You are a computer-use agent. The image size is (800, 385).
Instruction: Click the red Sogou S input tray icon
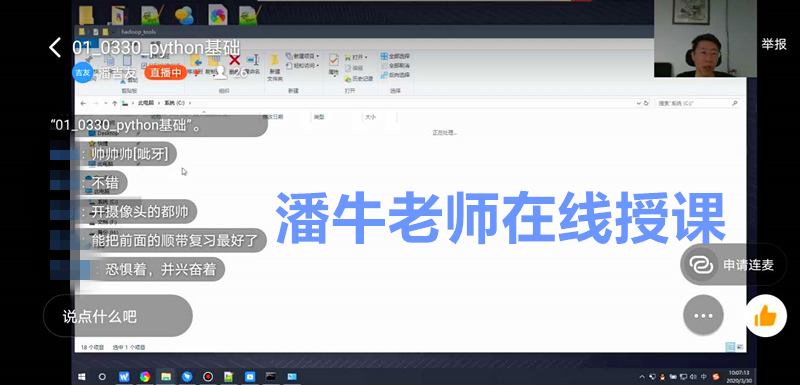pyautogui.click(x=715, y=377)
